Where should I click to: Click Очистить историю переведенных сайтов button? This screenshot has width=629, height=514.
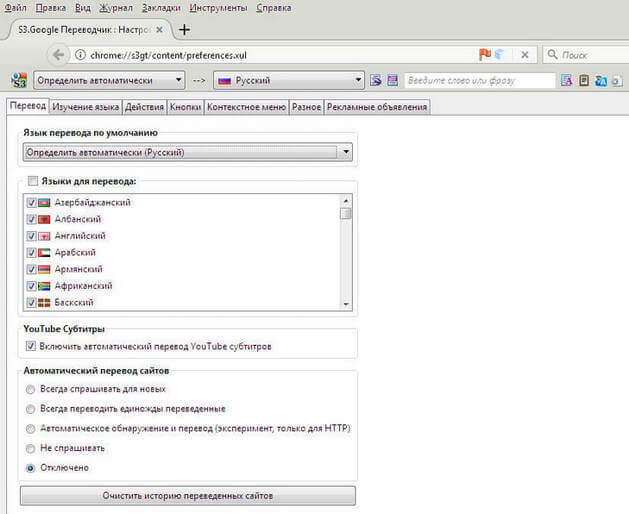pyautogui.click(x=188, y=496)
